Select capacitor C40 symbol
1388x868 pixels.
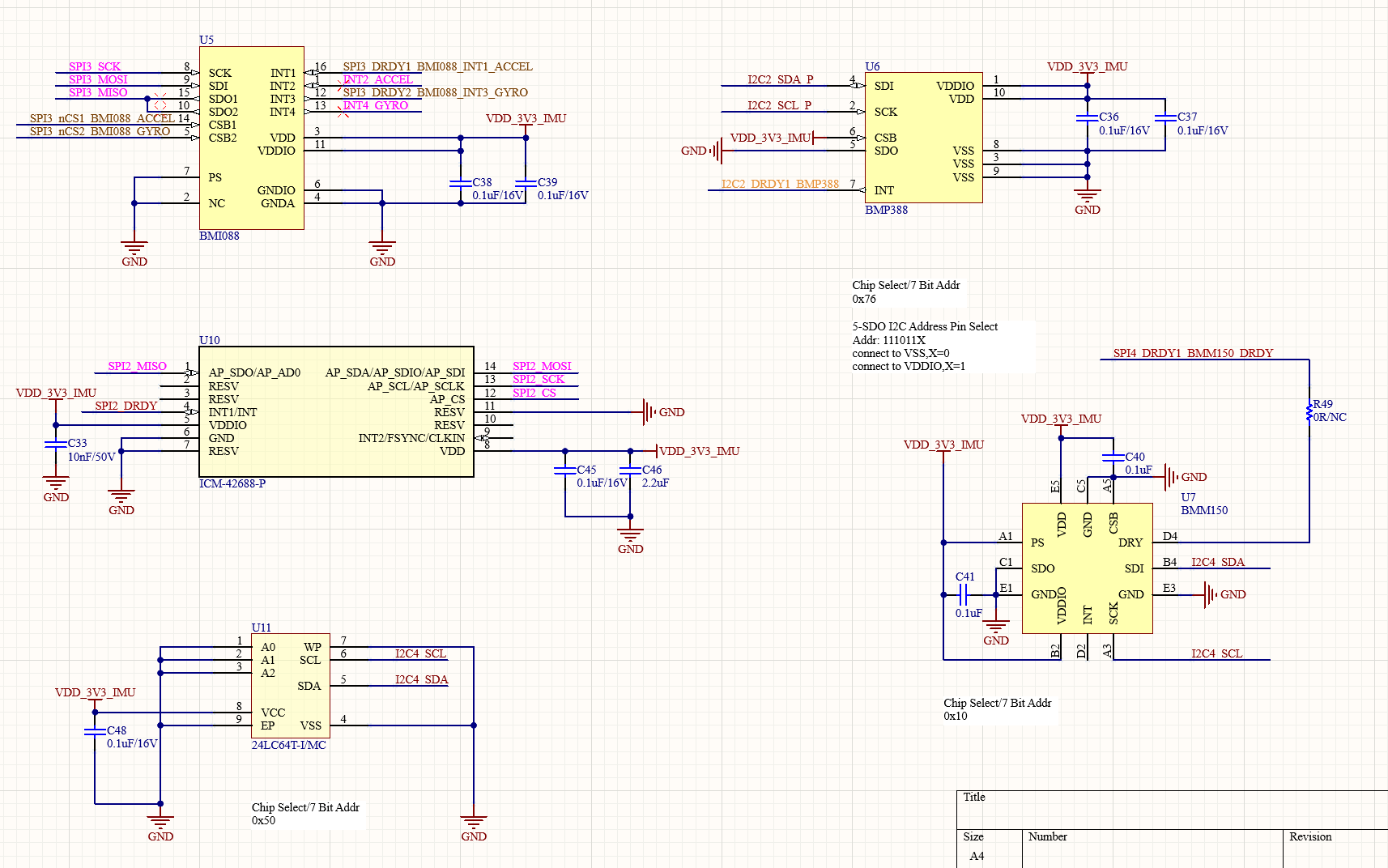(x=1113, y=457)
